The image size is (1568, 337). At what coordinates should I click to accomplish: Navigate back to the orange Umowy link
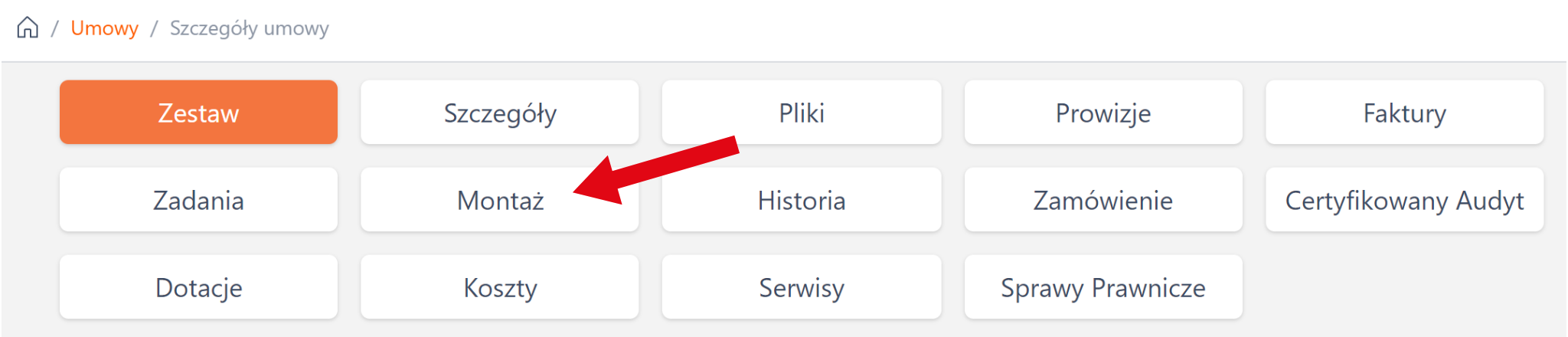pyautogui.click(x=104, y=28)
